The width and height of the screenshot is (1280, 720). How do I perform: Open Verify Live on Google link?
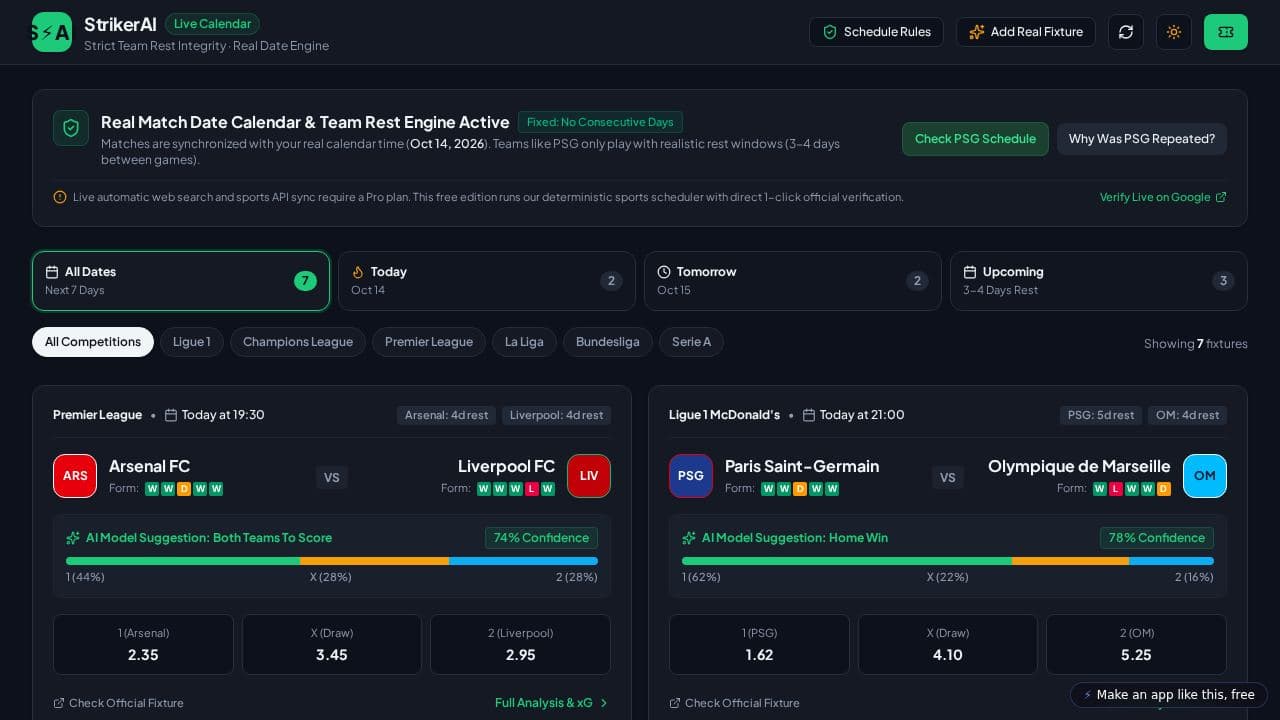[x=1163, y=197]
